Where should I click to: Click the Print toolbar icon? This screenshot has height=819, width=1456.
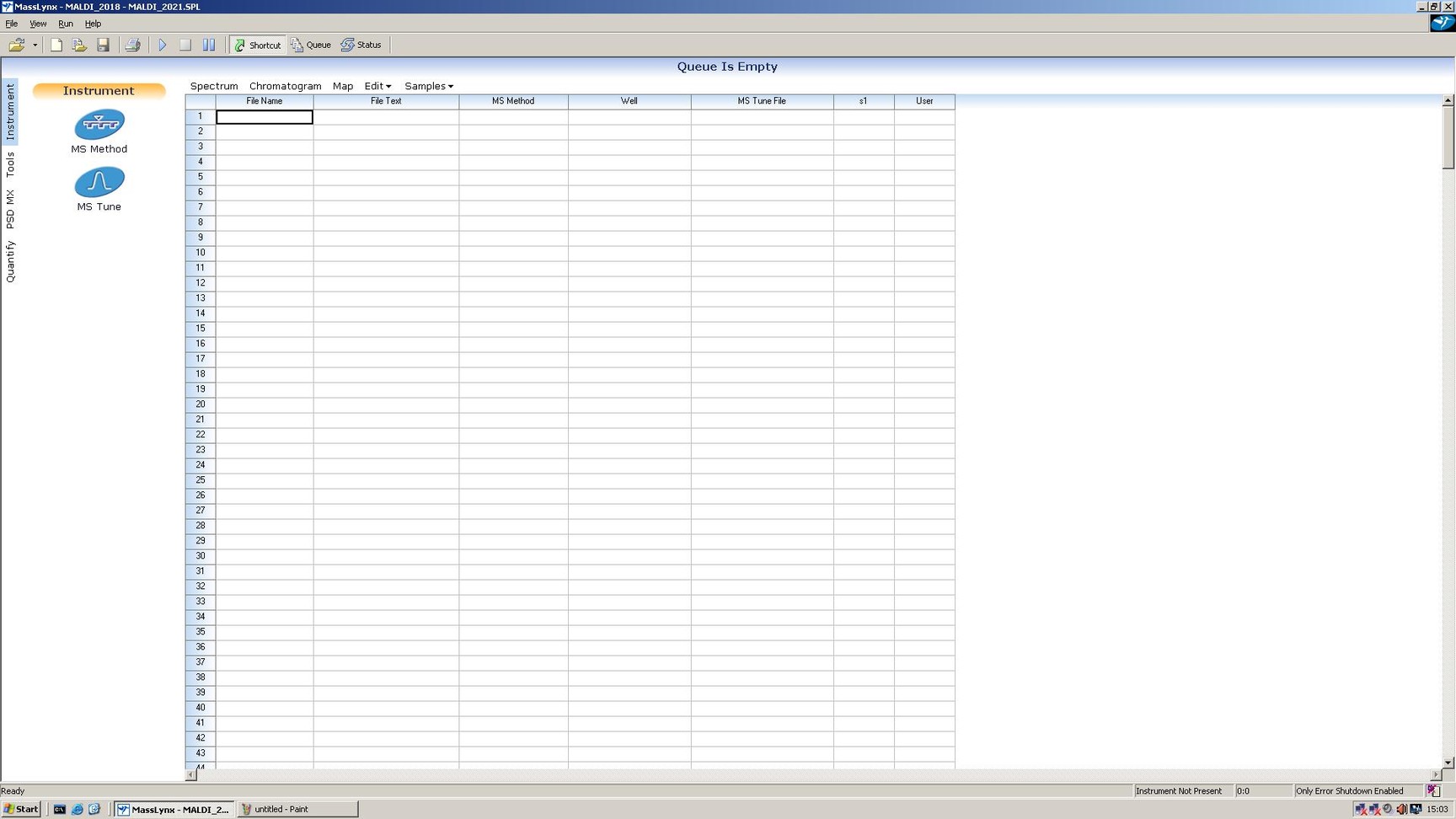132,45
